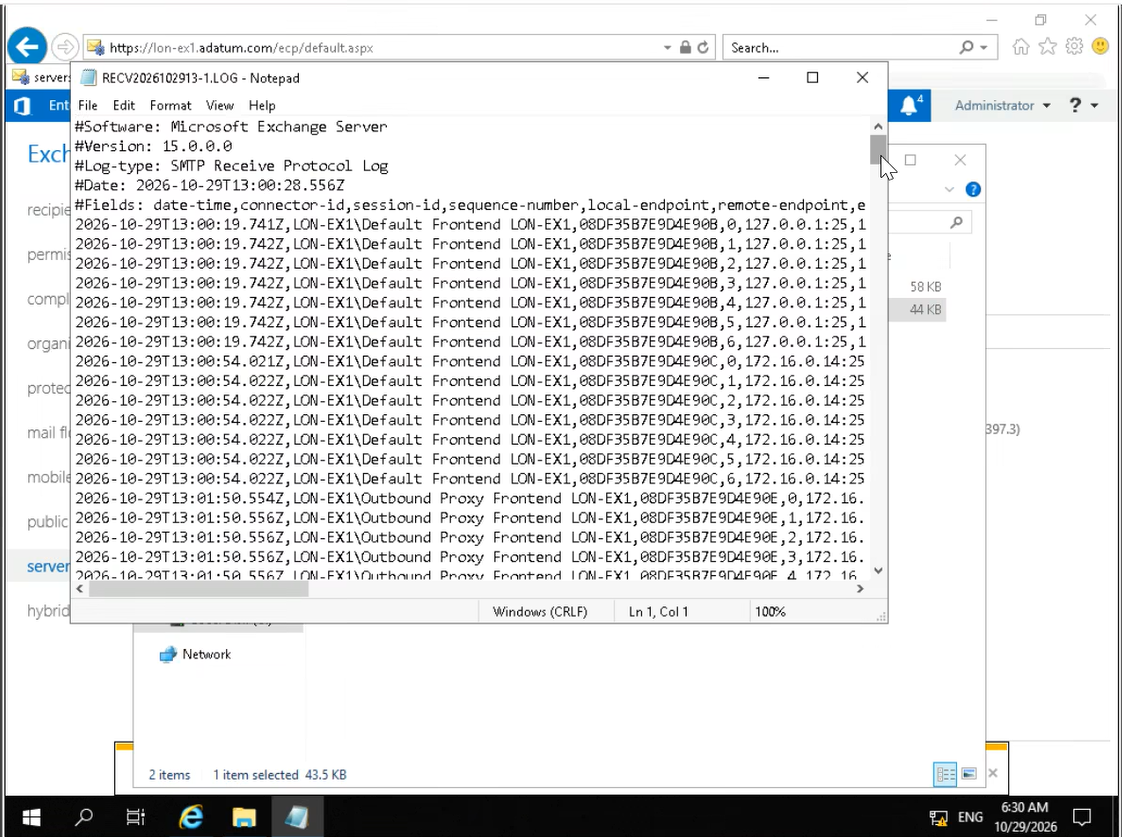Open the Notepad Help menu
Screen dimensions: 1122x837
pos(262,105)
